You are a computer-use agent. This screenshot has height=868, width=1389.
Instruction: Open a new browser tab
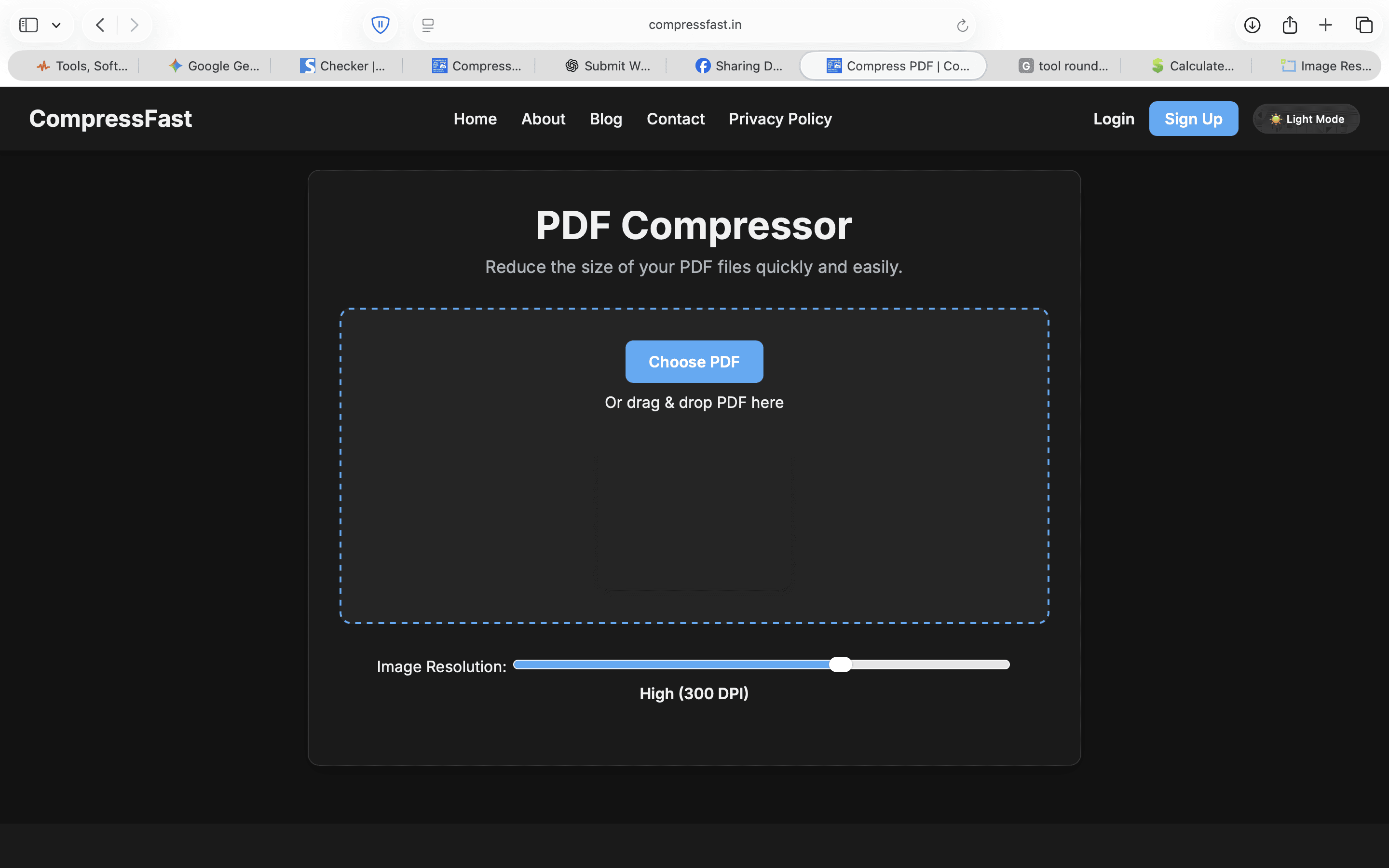(x=1326, y=25)
